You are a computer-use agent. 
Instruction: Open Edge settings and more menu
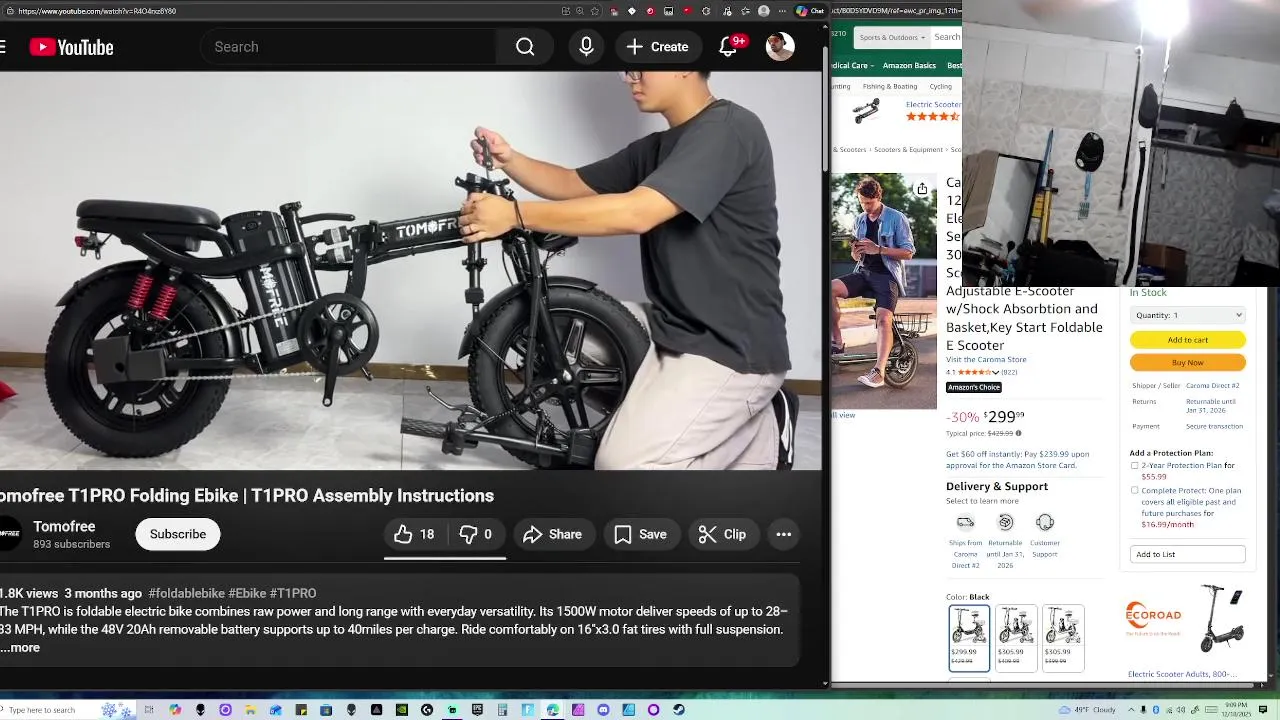click(x=782, y=11)
